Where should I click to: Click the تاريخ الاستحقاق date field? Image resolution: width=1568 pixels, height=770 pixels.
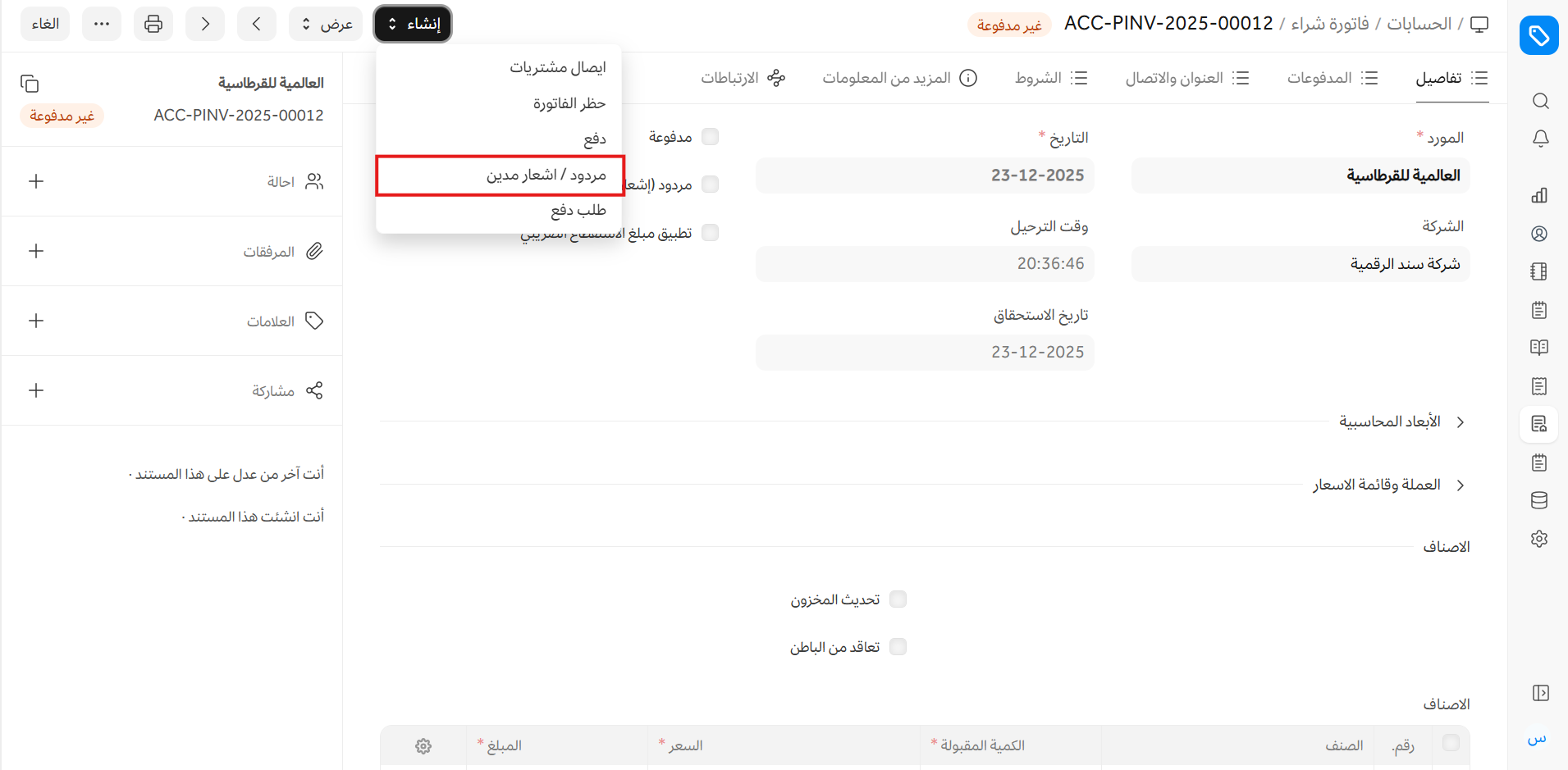coord(925,353)
